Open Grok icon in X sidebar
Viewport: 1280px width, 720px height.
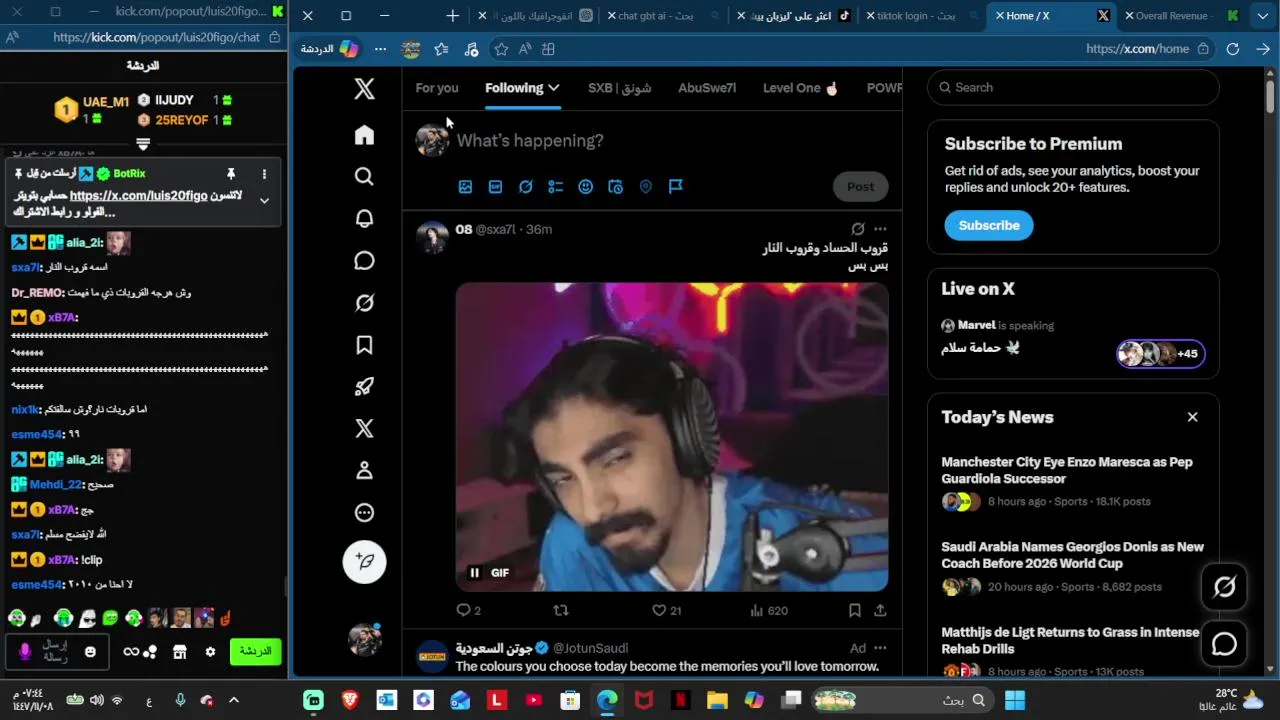[364, 303]
